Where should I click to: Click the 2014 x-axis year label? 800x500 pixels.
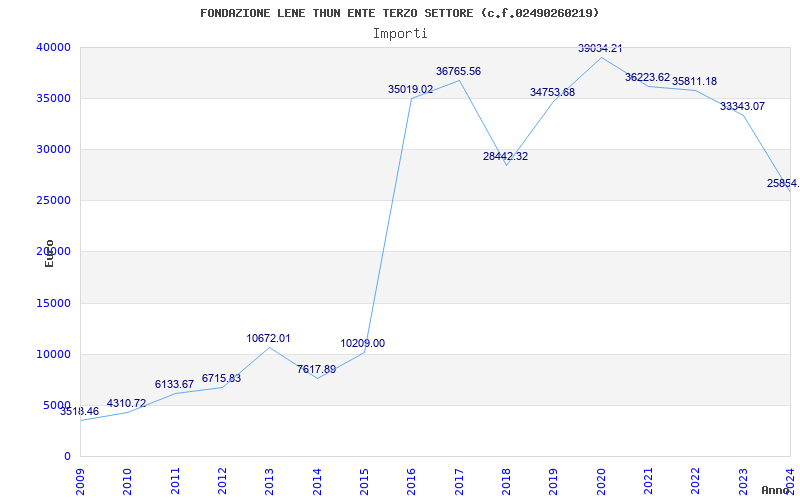point(317,481)
